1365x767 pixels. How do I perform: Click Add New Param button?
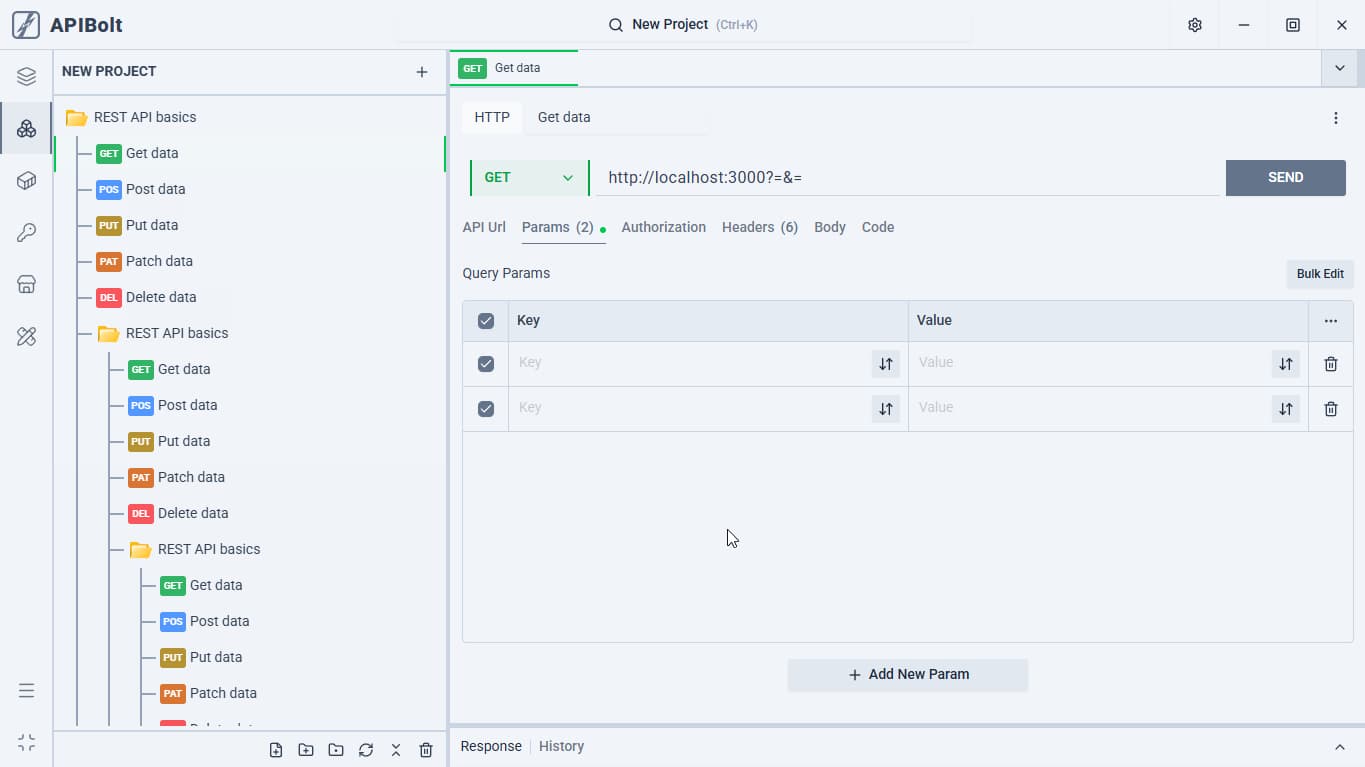click(908, 675)
